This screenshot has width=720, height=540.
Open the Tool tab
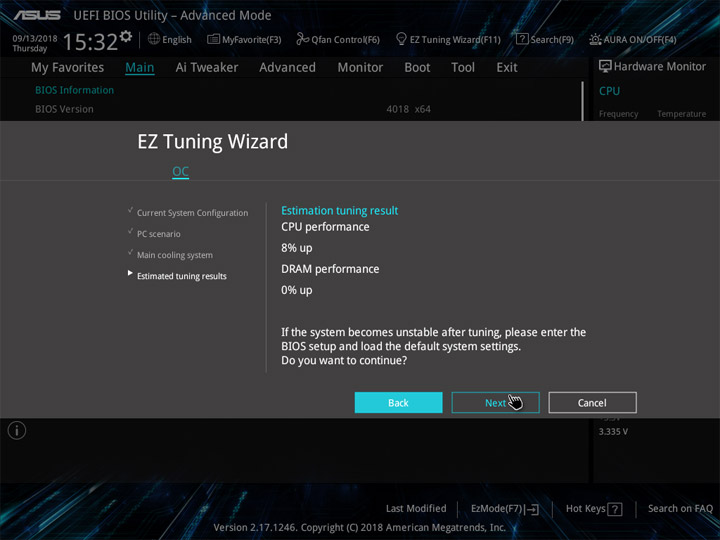(x=463, y=68)
